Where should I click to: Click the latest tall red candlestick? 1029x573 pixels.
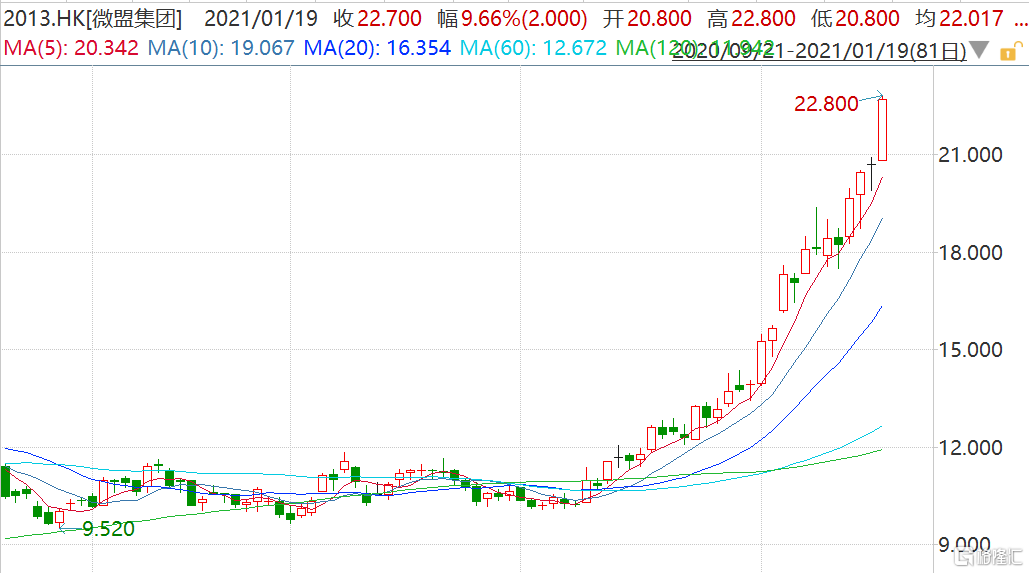882,129
